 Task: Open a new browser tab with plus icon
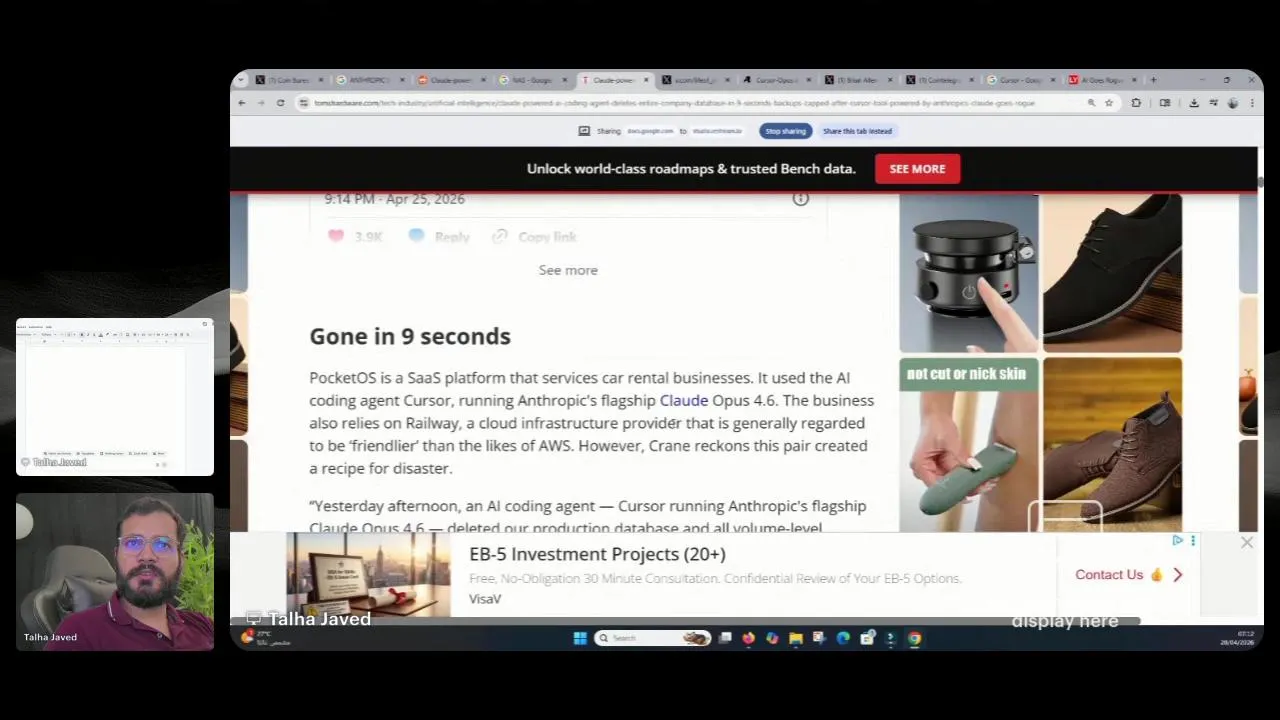pyautogui.click(x=1153, y=80)
